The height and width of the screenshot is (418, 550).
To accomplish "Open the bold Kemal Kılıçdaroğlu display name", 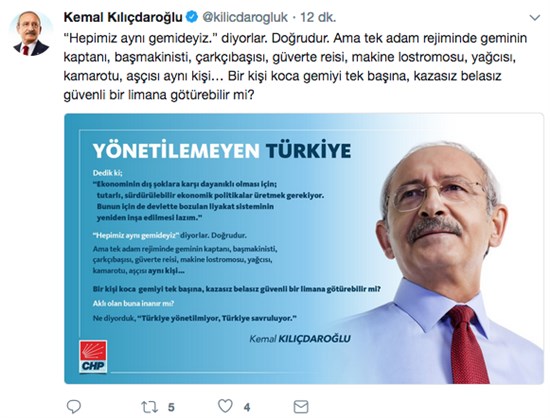I will tap(123, 17).
